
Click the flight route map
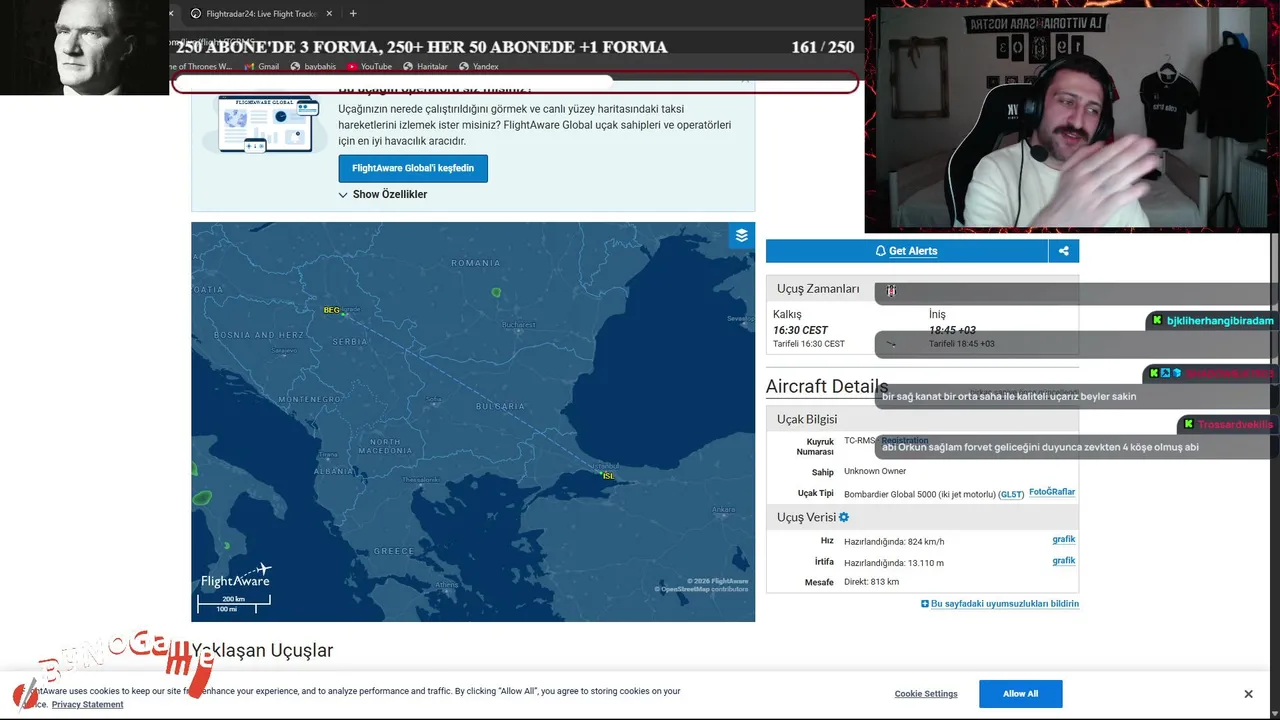pos(473,422)
